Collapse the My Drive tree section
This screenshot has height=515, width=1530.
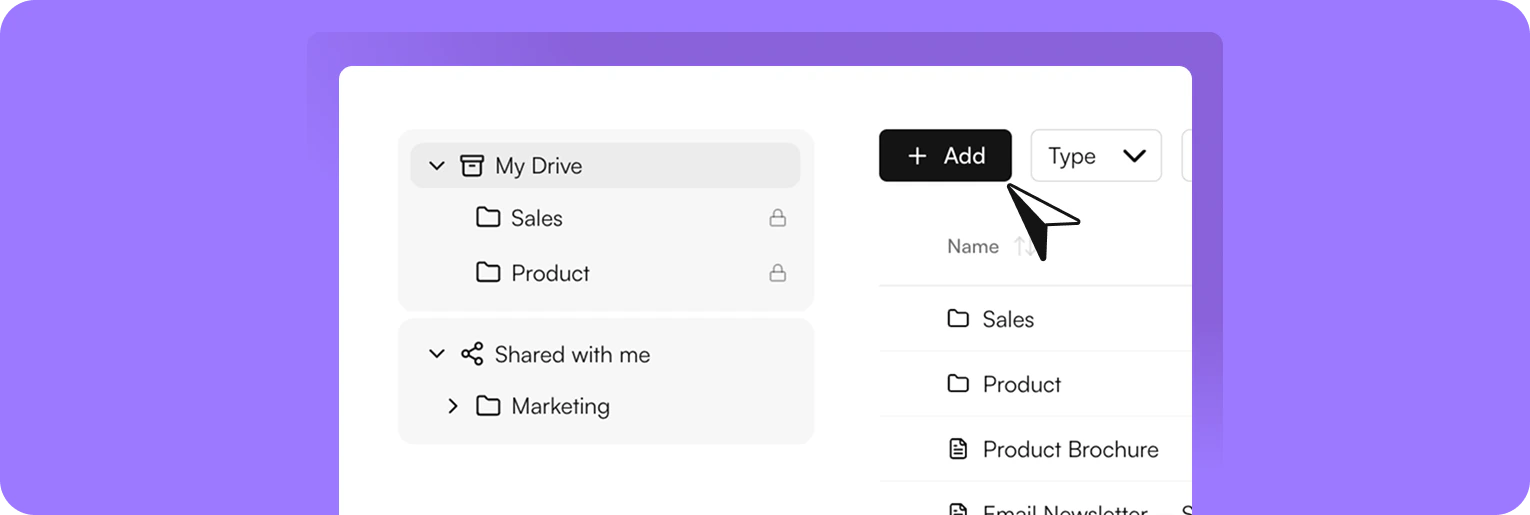coord(436,166)
